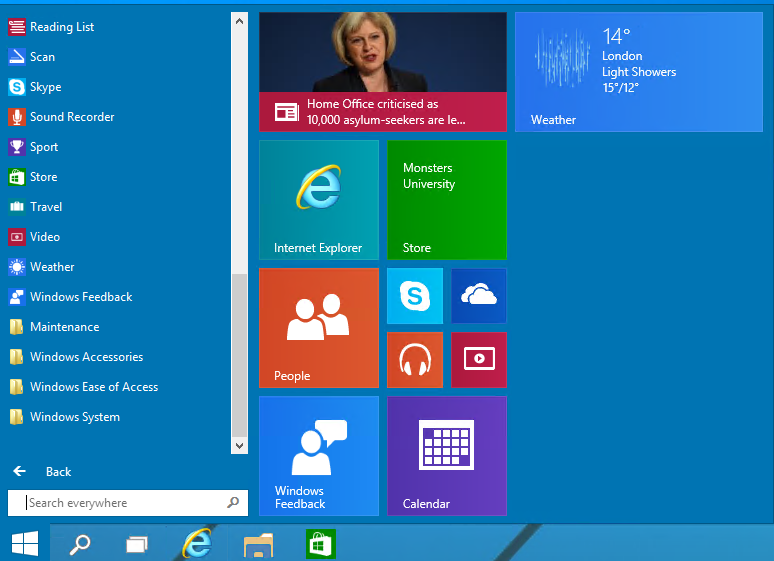Click the Windows Start button
774x561 pixels.
(x=25, y=543)
